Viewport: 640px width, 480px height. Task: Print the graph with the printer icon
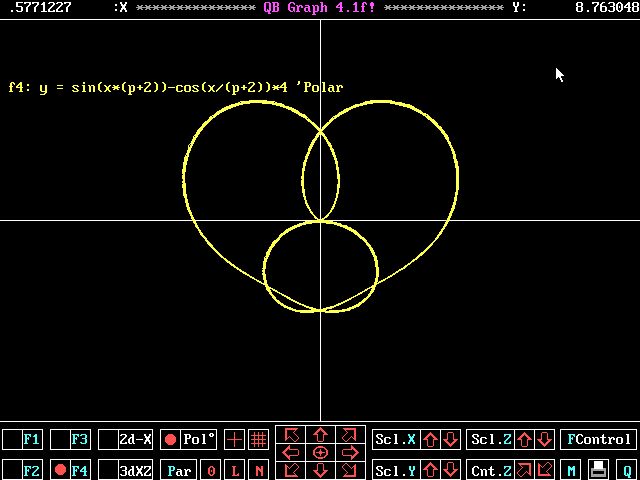pyautogui.click(x=599, y=470)
